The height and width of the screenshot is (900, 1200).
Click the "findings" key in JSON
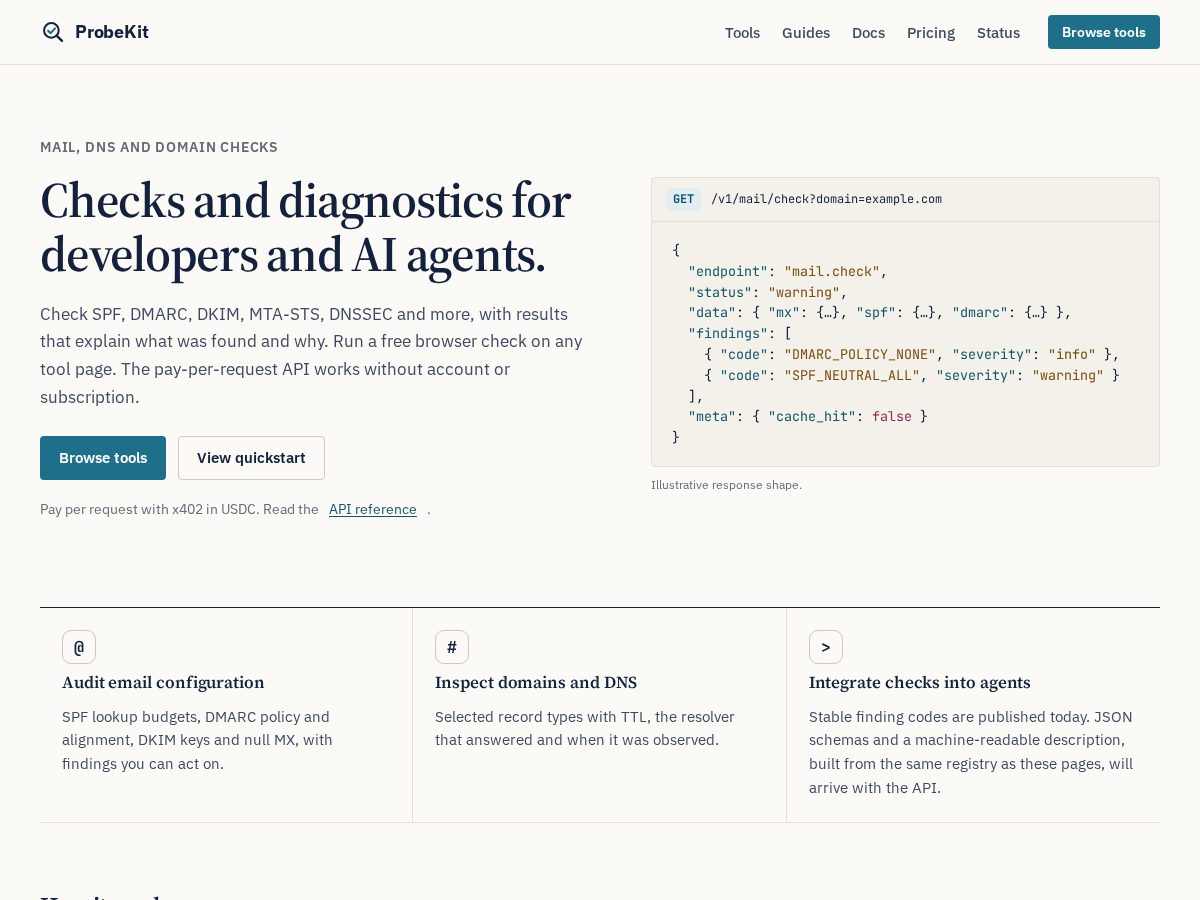tap(728, 333)
